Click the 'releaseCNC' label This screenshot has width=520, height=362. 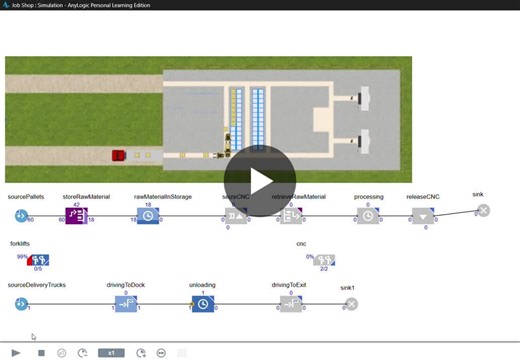[423, 197]
